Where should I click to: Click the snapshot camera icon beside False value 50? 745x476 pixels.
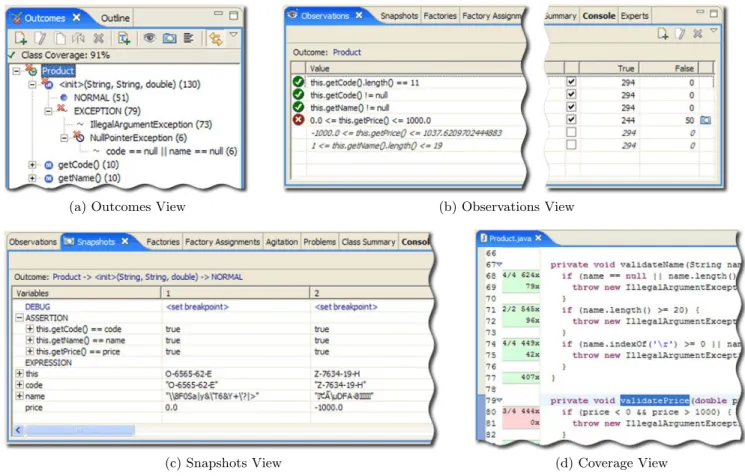click(x=706, y=120)
